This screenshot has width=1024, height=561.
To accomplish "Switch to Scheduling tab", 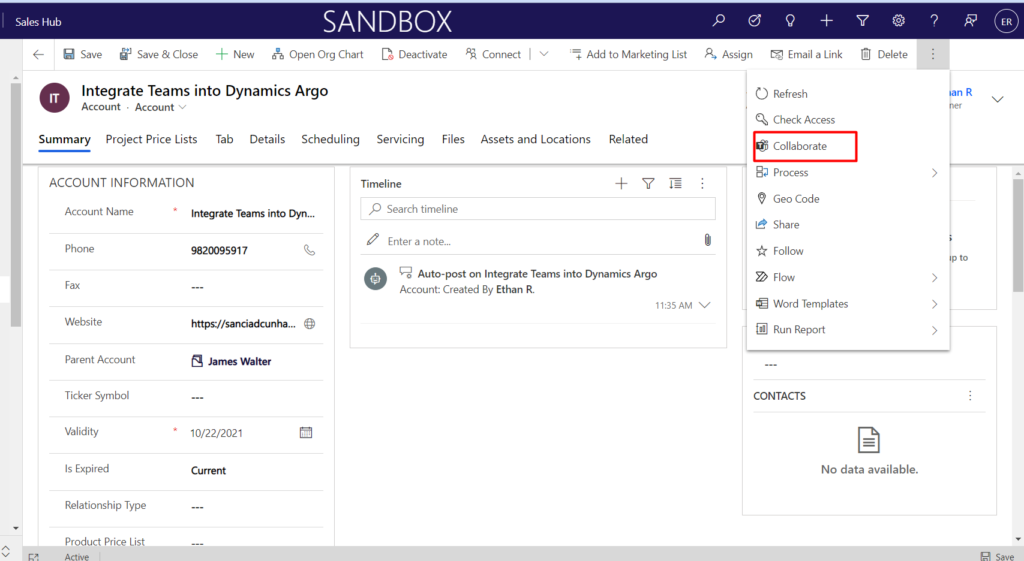I will (x=330, y=139).
